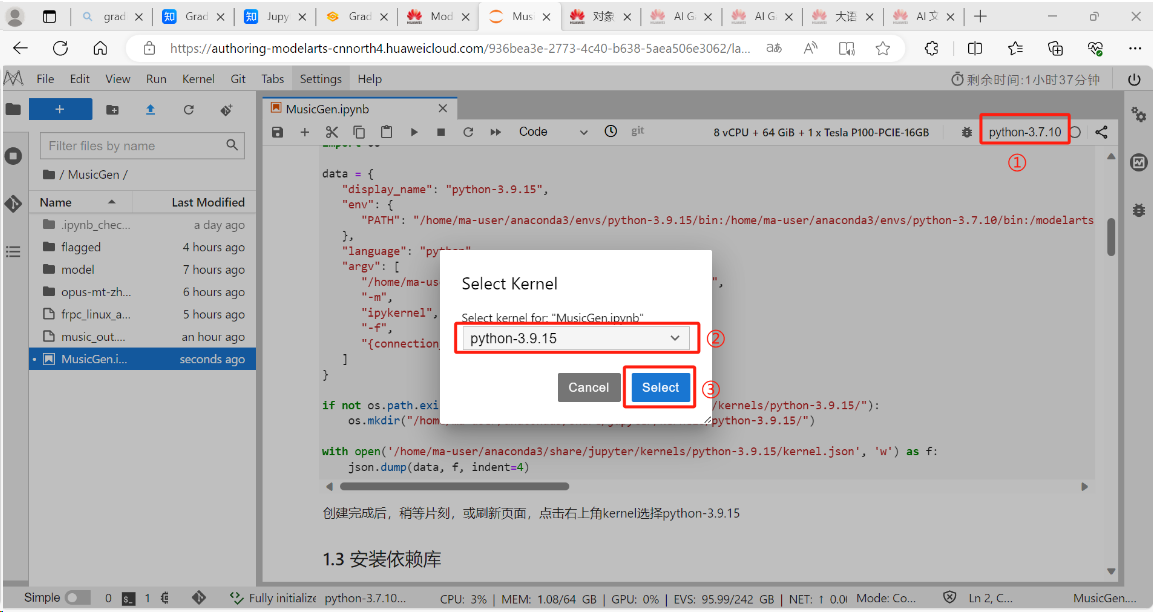Open the file browser folder sidebar tab

[13, 110]
